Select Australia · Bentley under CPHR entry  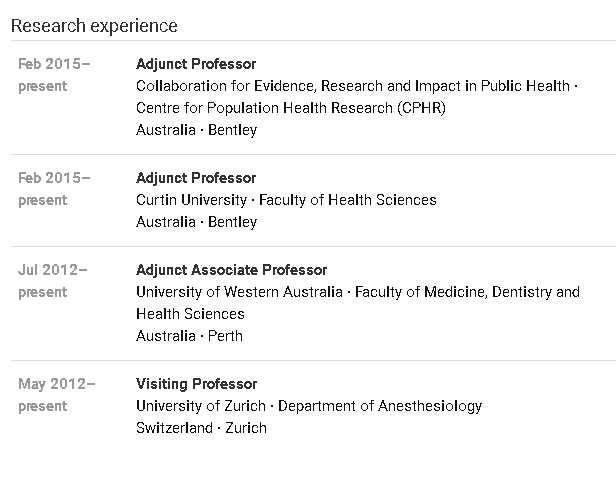pyautogui.click(x=196, y=130)
